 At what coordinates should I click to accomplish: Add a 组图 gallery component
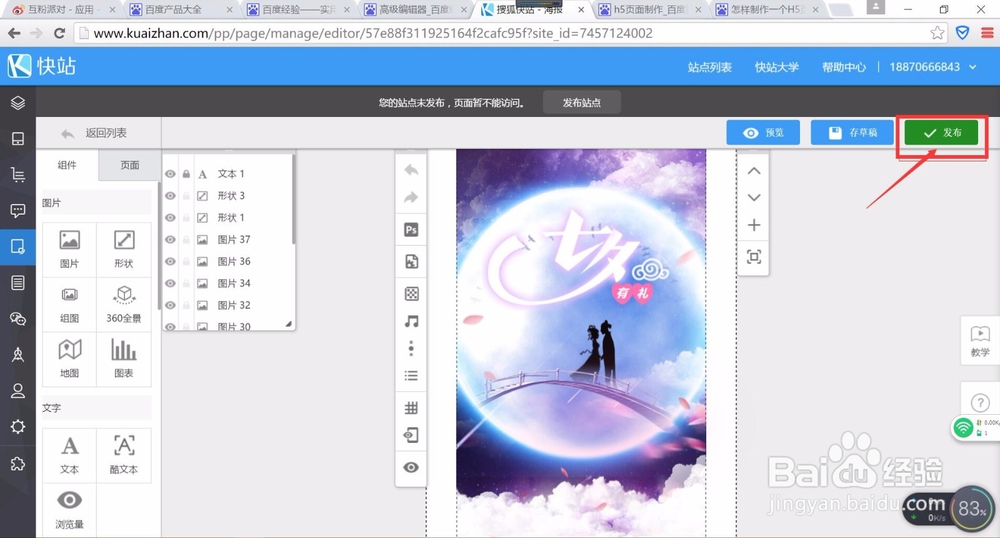(70, 304)
